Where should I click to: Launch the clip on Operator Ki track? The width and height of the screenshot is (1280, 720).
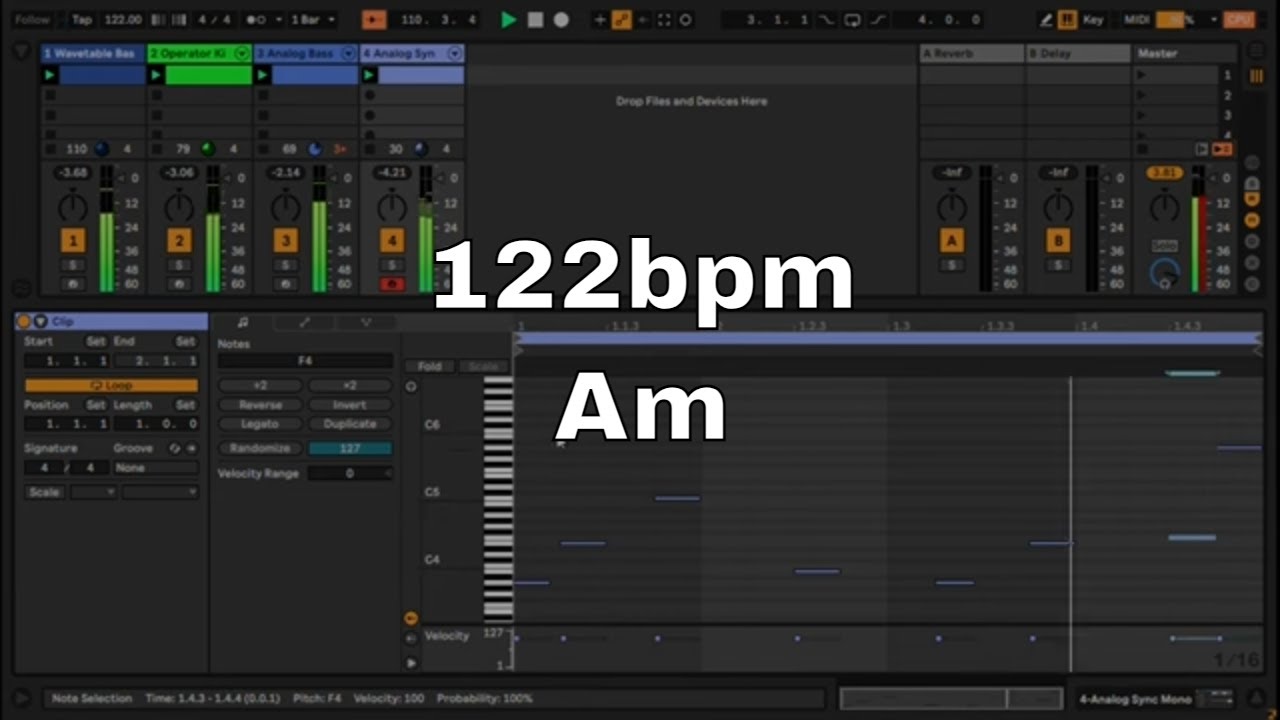[156, 75]
